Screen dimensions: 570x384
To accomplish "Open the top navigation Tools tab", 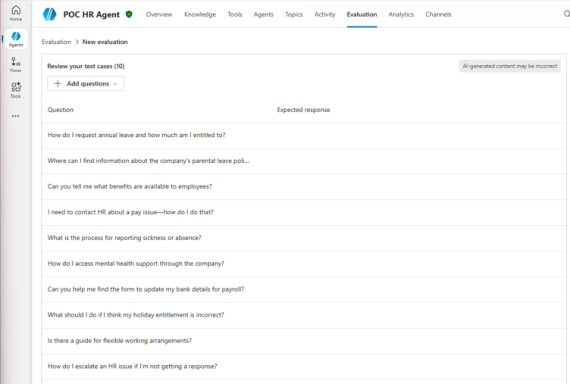I will point(235,15).
